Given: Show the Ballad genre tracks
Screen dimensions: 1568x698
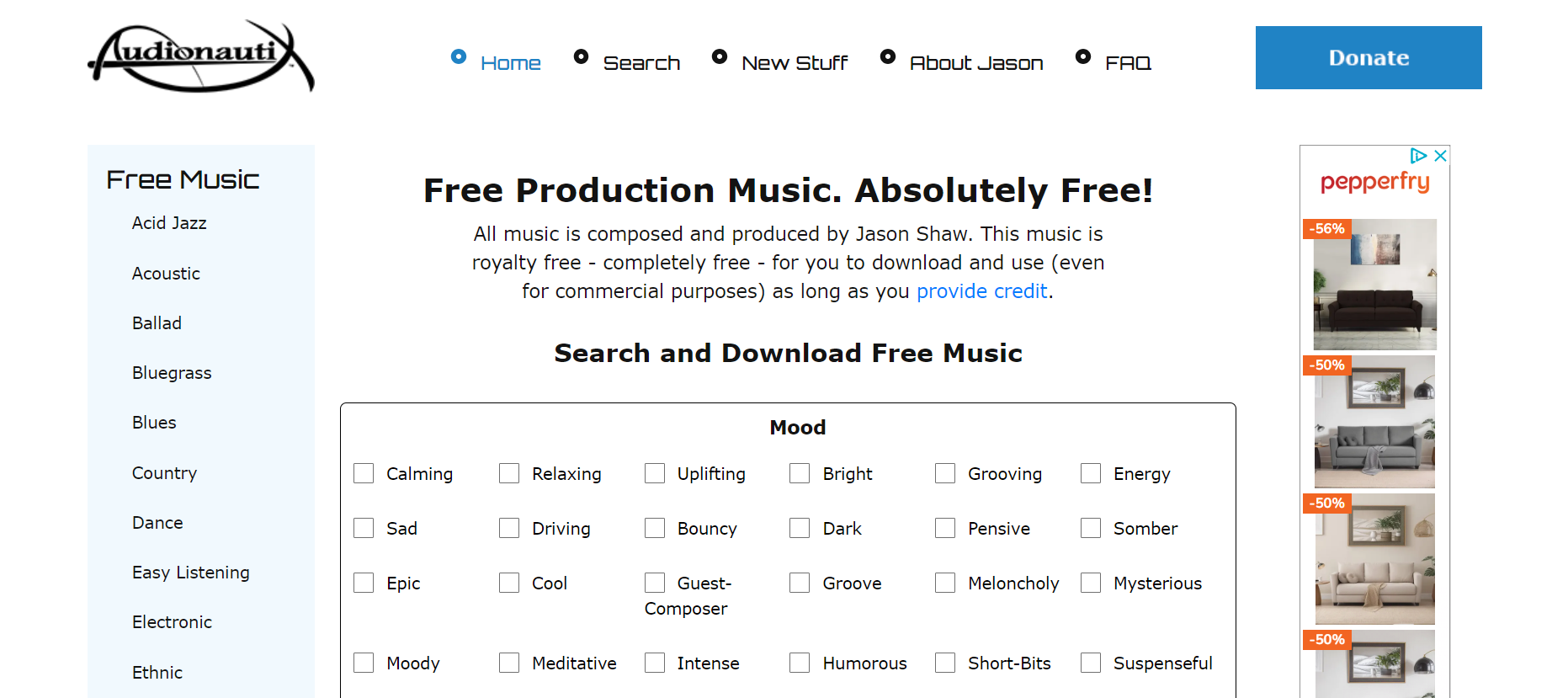Looking at the screenshot, I should [x=157, y=323].
